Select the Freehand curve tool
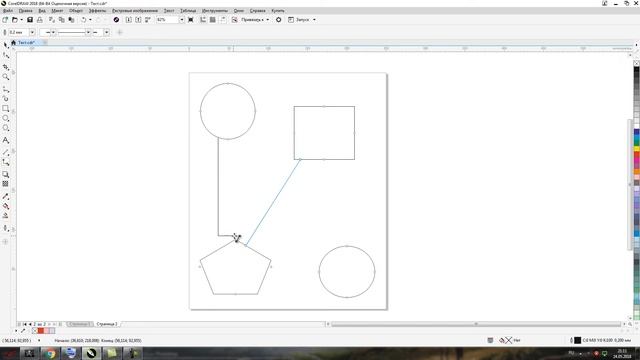 coord(6,89)
